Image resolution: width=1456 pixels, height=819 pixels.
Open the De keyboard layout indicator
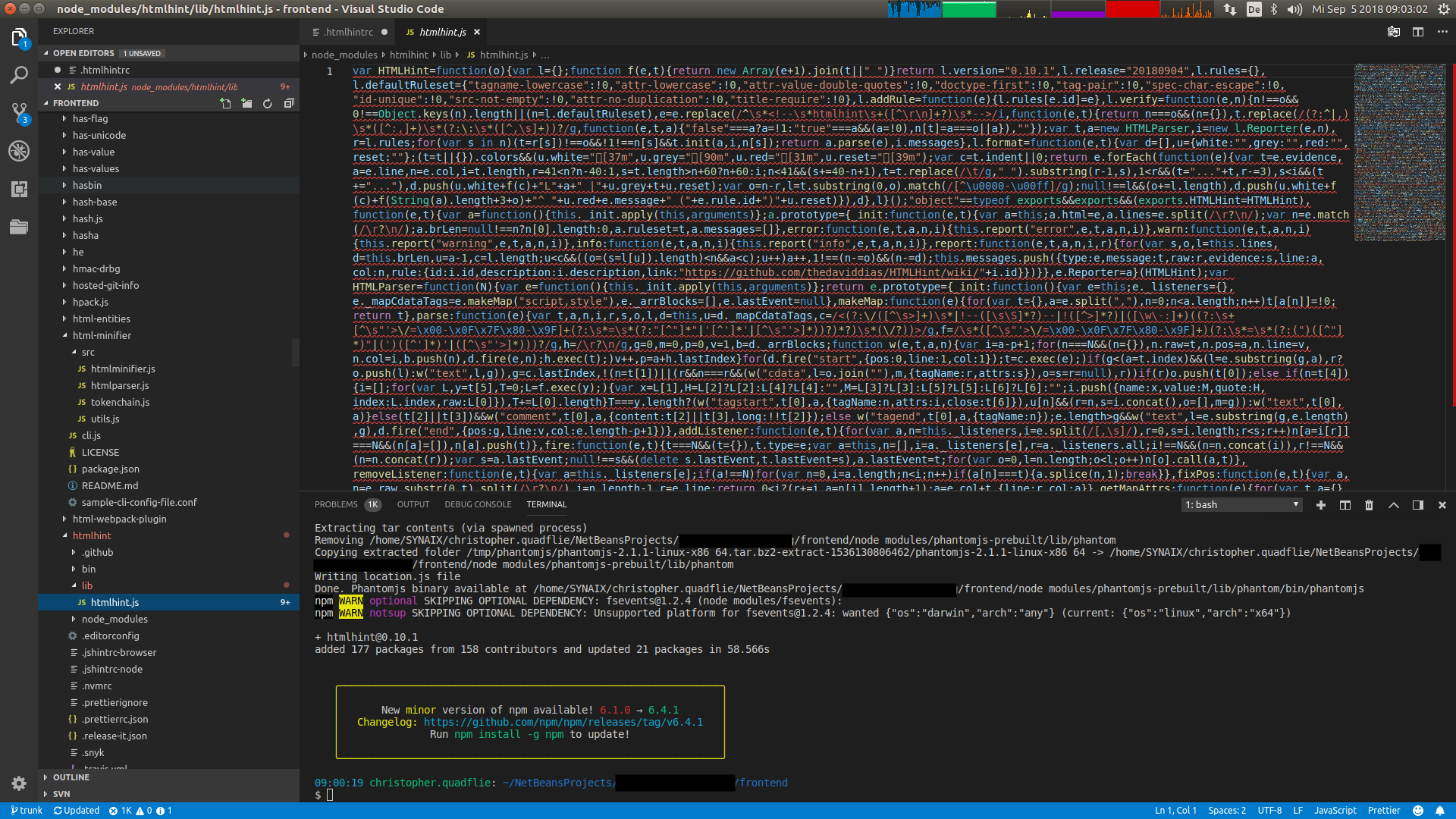point(1254,9)
